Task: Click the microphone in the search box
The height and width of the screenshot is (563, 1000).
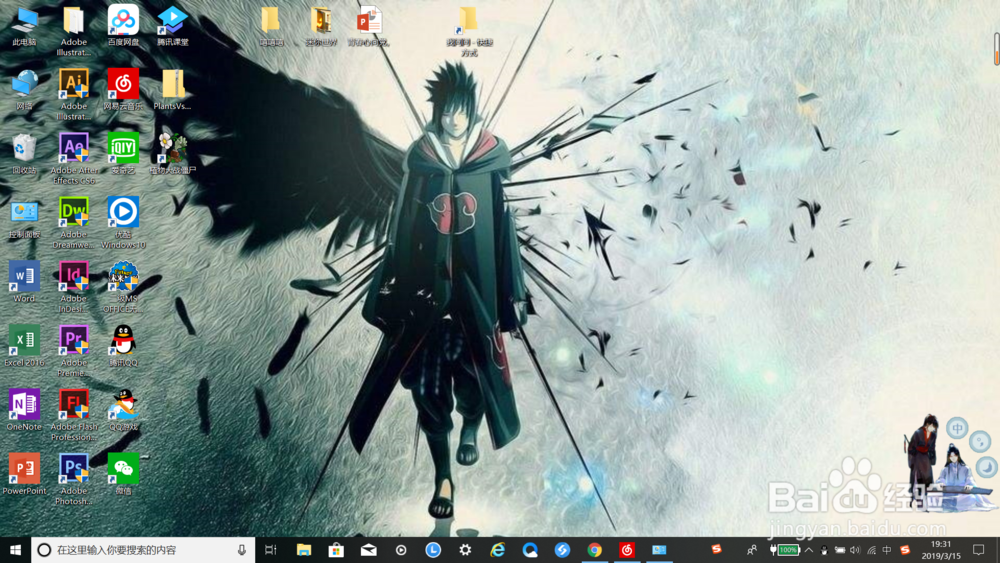Action: point(242,550)
